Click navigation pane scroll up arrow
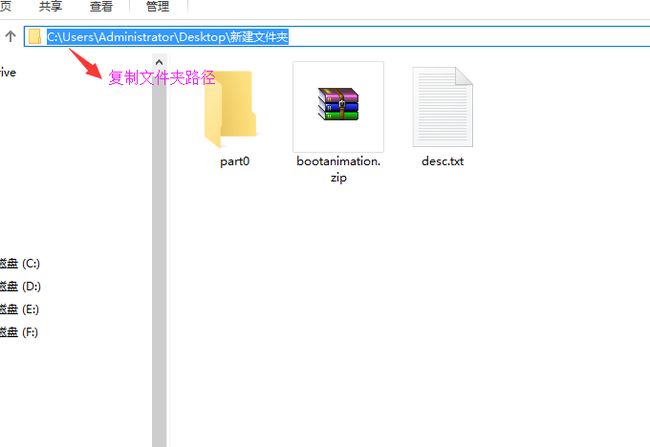 click(x=158, y=63)
